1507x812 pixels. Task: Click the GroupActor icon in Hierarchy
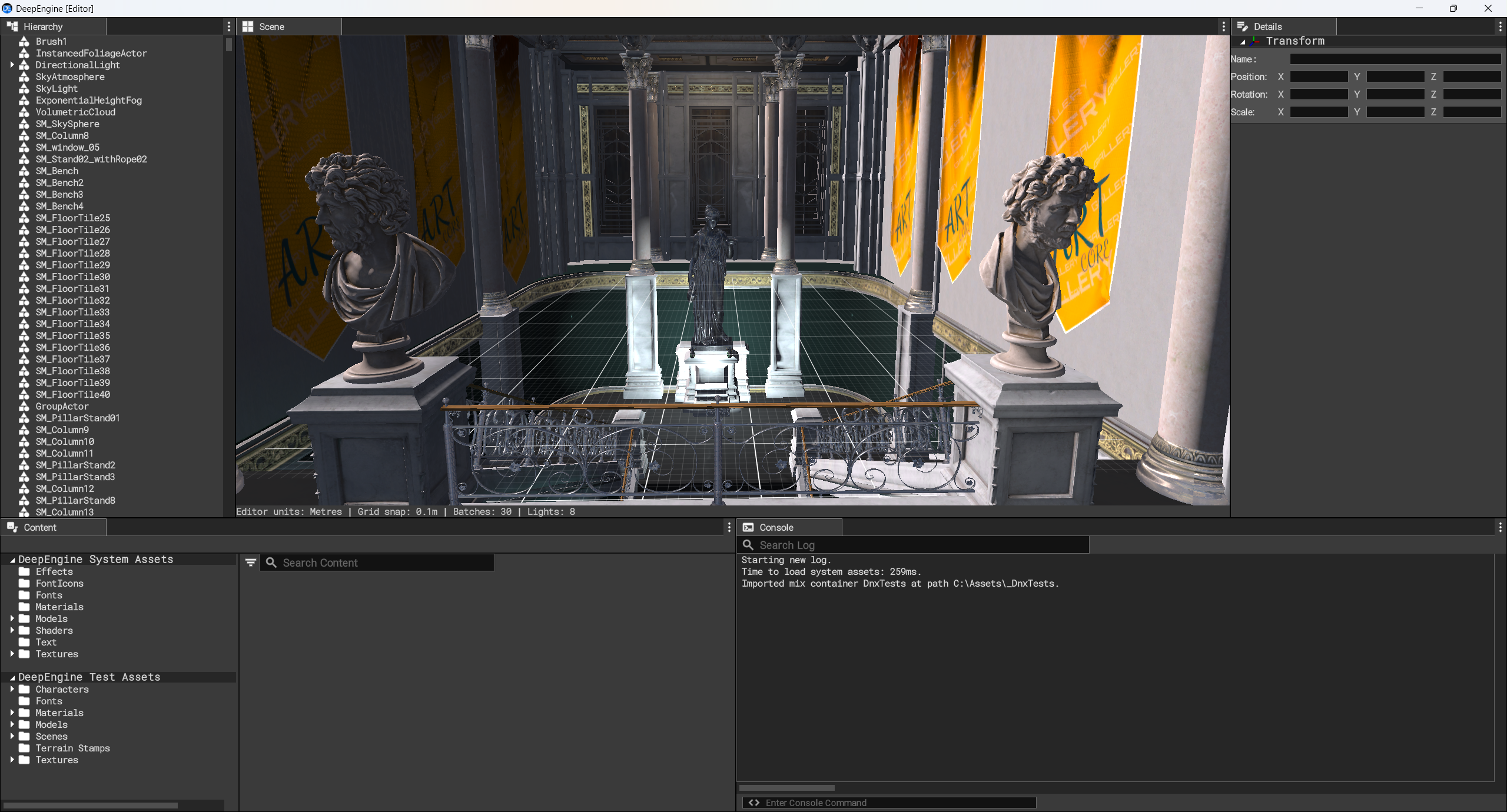coord(24,406)
